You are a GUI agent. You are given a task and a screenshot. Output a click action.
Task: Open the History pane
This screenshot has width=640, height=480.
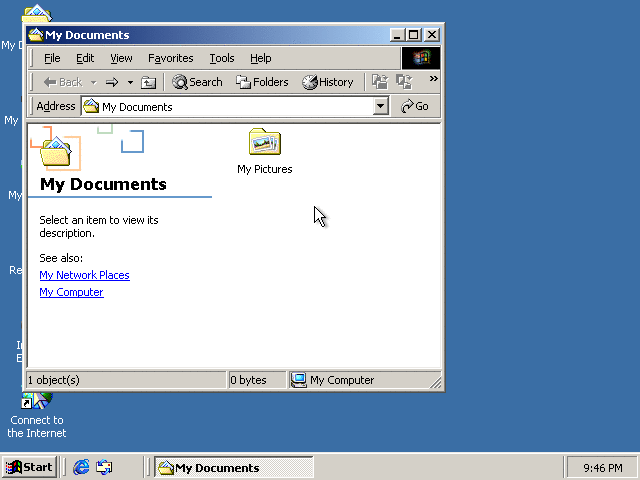(x=328, y=82)
